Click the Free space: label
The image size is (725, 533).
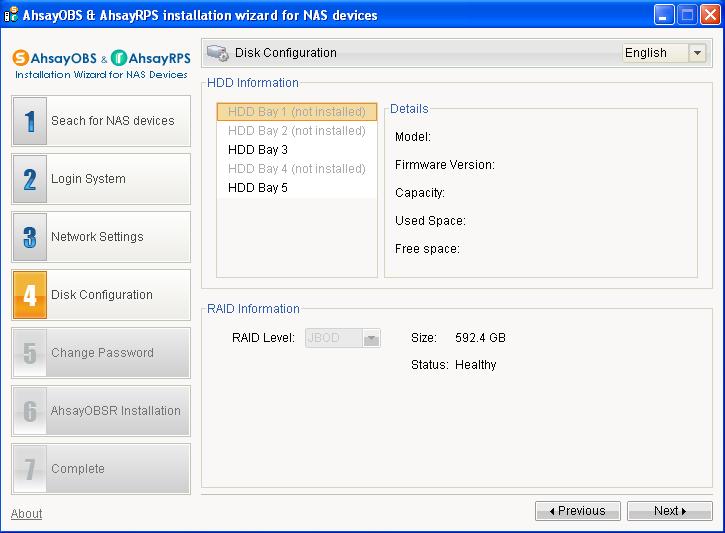pyautogui.click(x=427, y=249)
